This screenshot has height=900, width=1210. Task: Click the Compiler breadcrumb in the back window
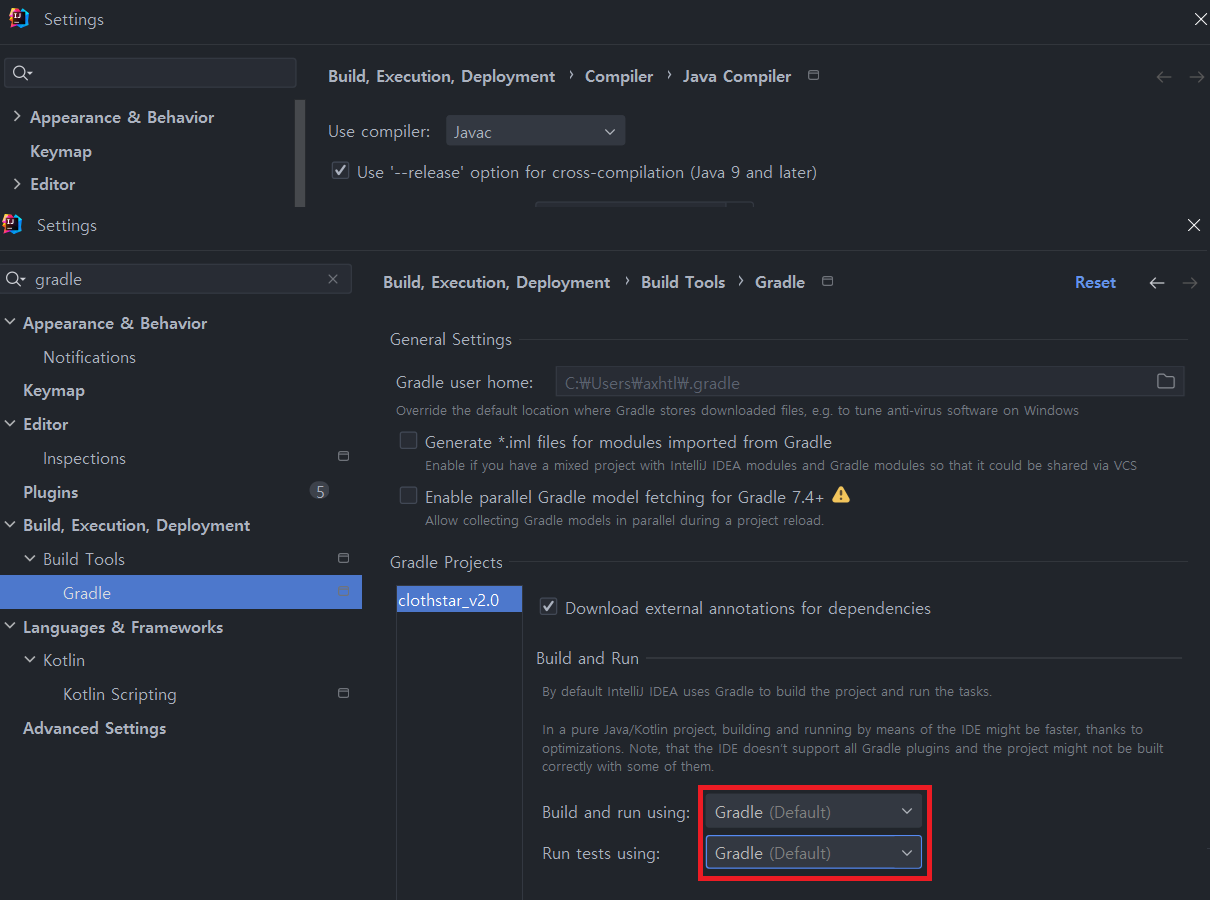(619, 76)
